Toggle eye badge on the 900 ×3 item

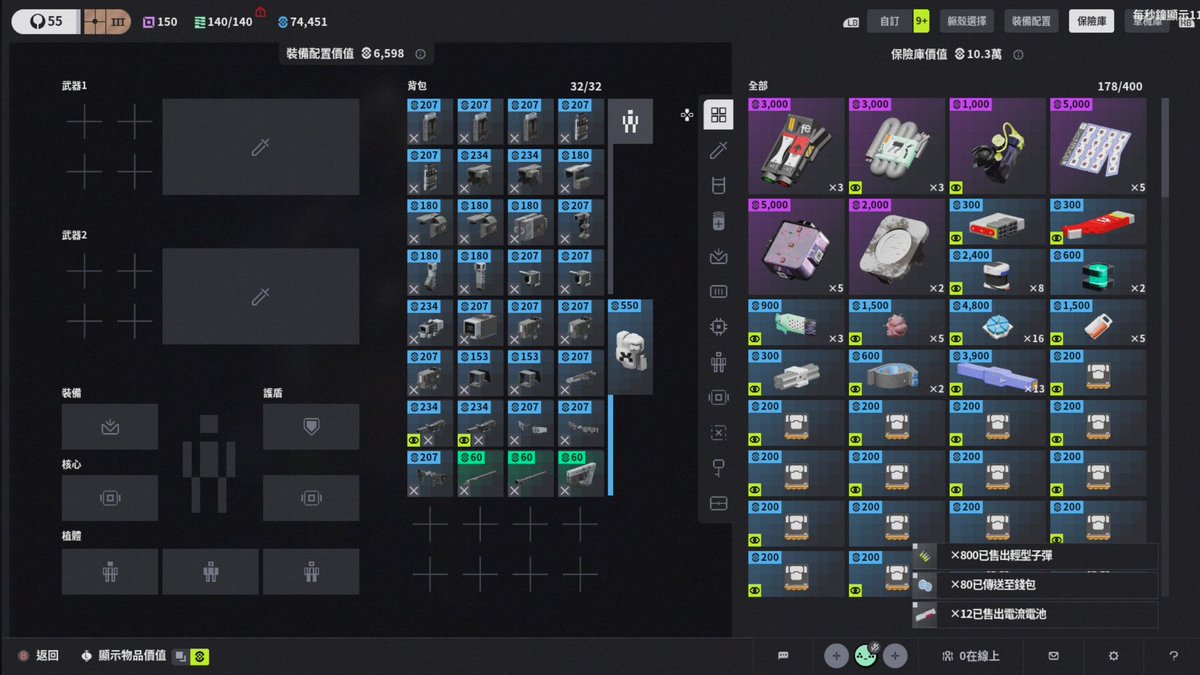pos(755,338)
